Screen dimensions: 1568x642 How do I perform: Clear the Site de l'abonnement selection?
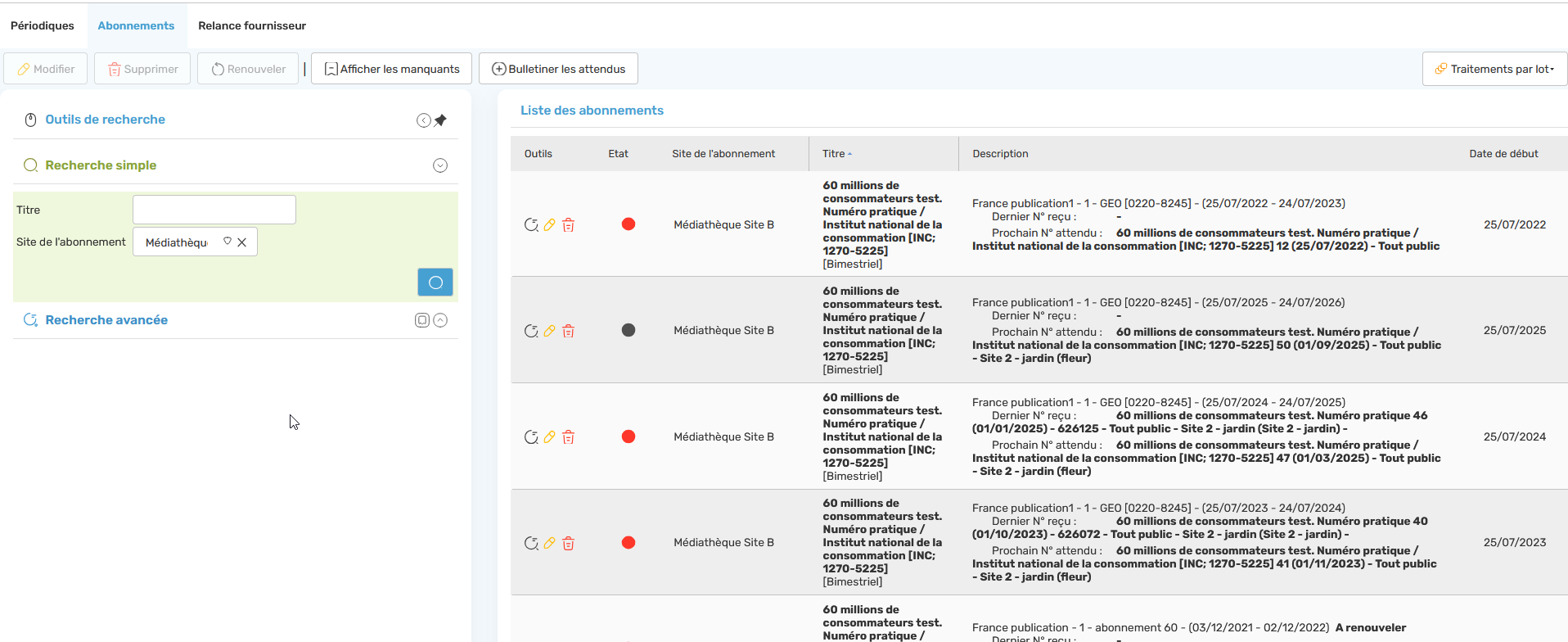tap(242, 242)
